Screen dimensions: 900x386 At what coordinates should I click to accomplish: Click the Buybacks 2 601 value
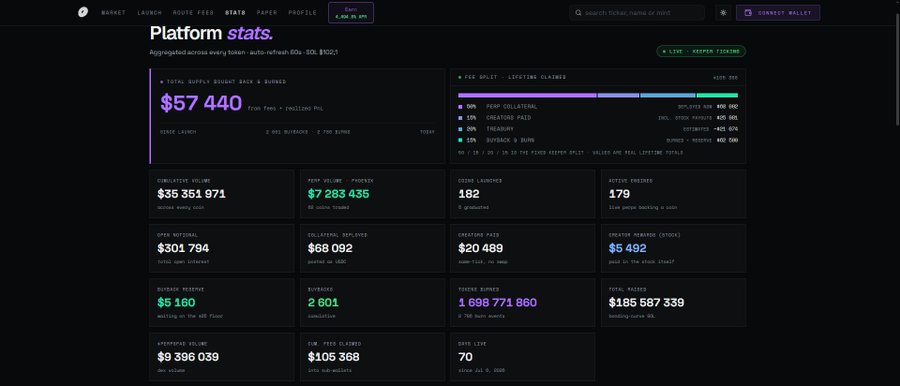click(323, 302)
